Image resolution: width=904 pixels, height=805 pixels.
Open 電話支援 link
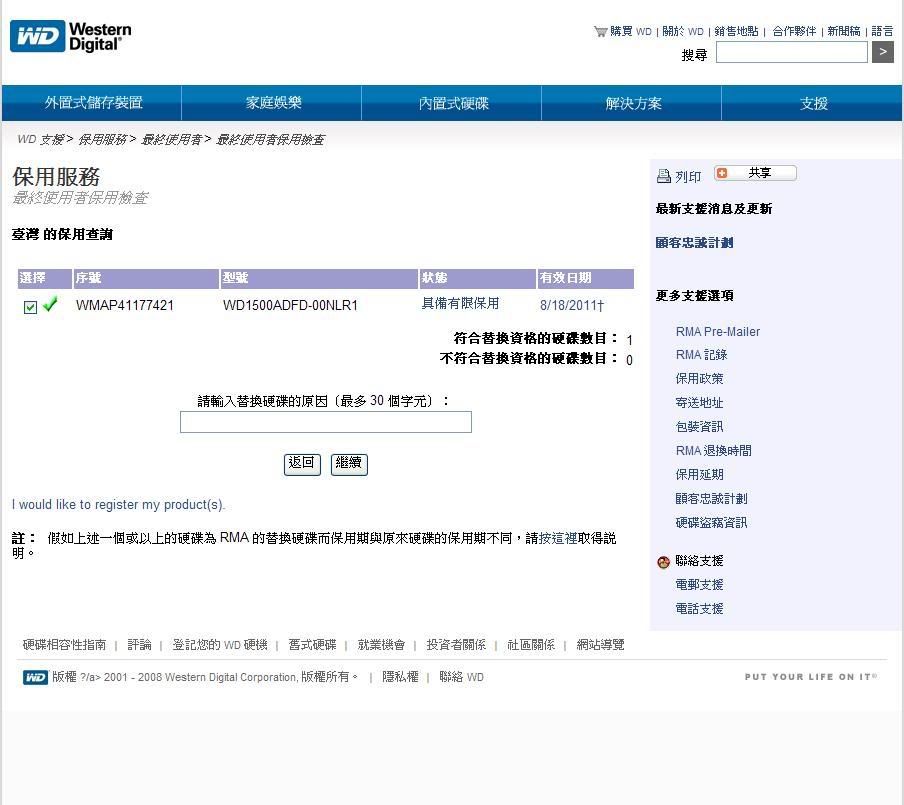click(699, 609)
